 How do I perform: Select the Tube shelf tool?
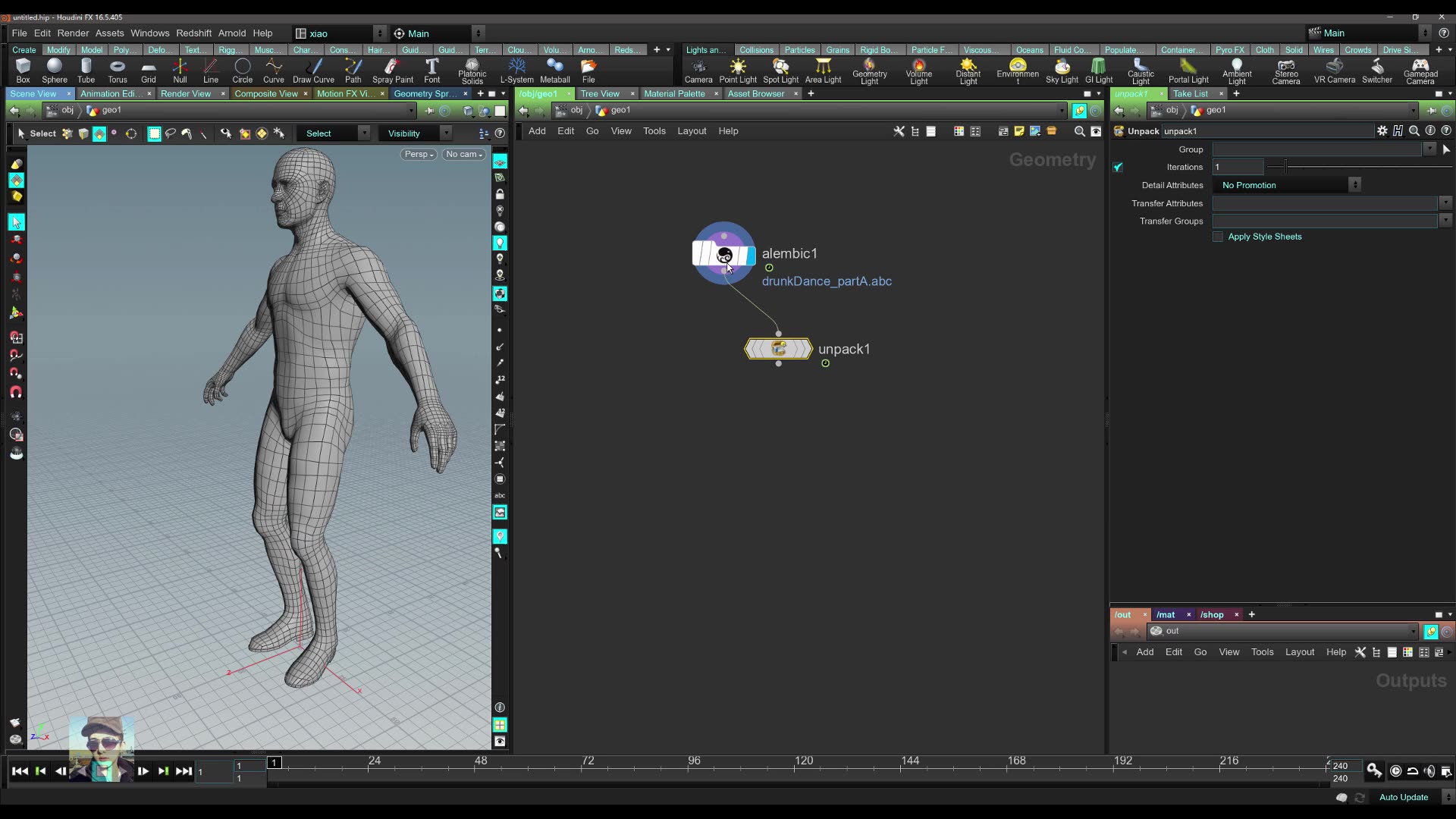tap(86, 71)
